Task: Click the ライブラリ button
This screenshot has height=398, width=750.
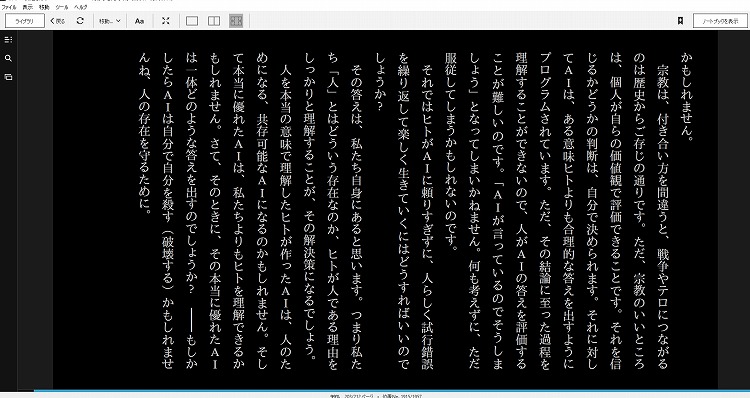Action: click(x=24, y=21)
